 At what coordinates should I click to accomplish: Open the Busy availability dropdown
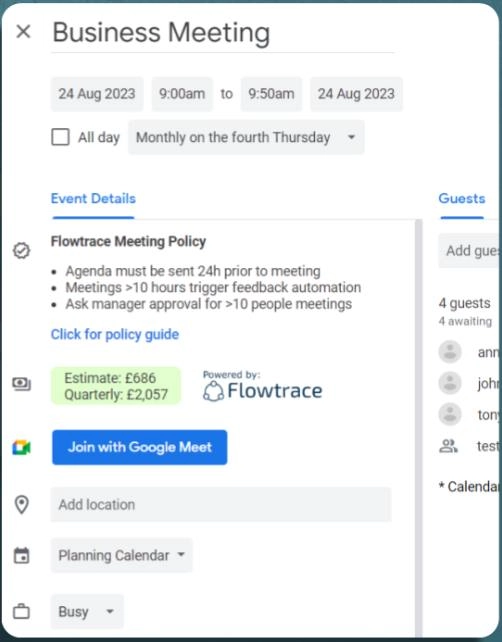pos(87,612)
